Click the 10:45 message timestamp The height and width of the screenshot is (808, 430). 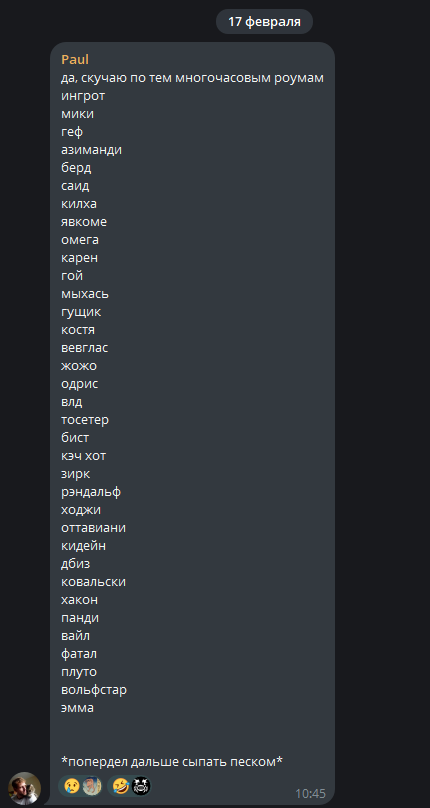pos(310,794)
